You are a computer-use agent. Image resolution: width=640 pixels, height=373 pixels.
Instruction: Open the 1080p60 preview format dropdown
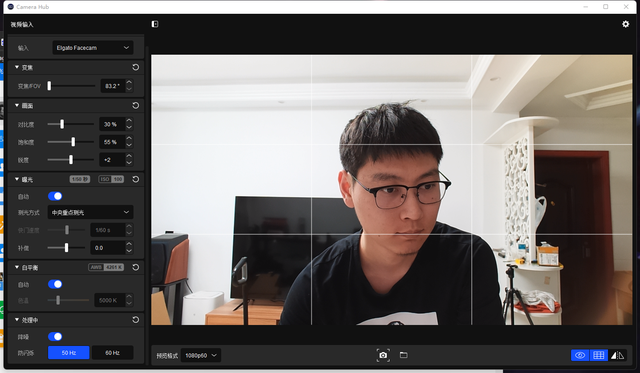tap(200, 355)
